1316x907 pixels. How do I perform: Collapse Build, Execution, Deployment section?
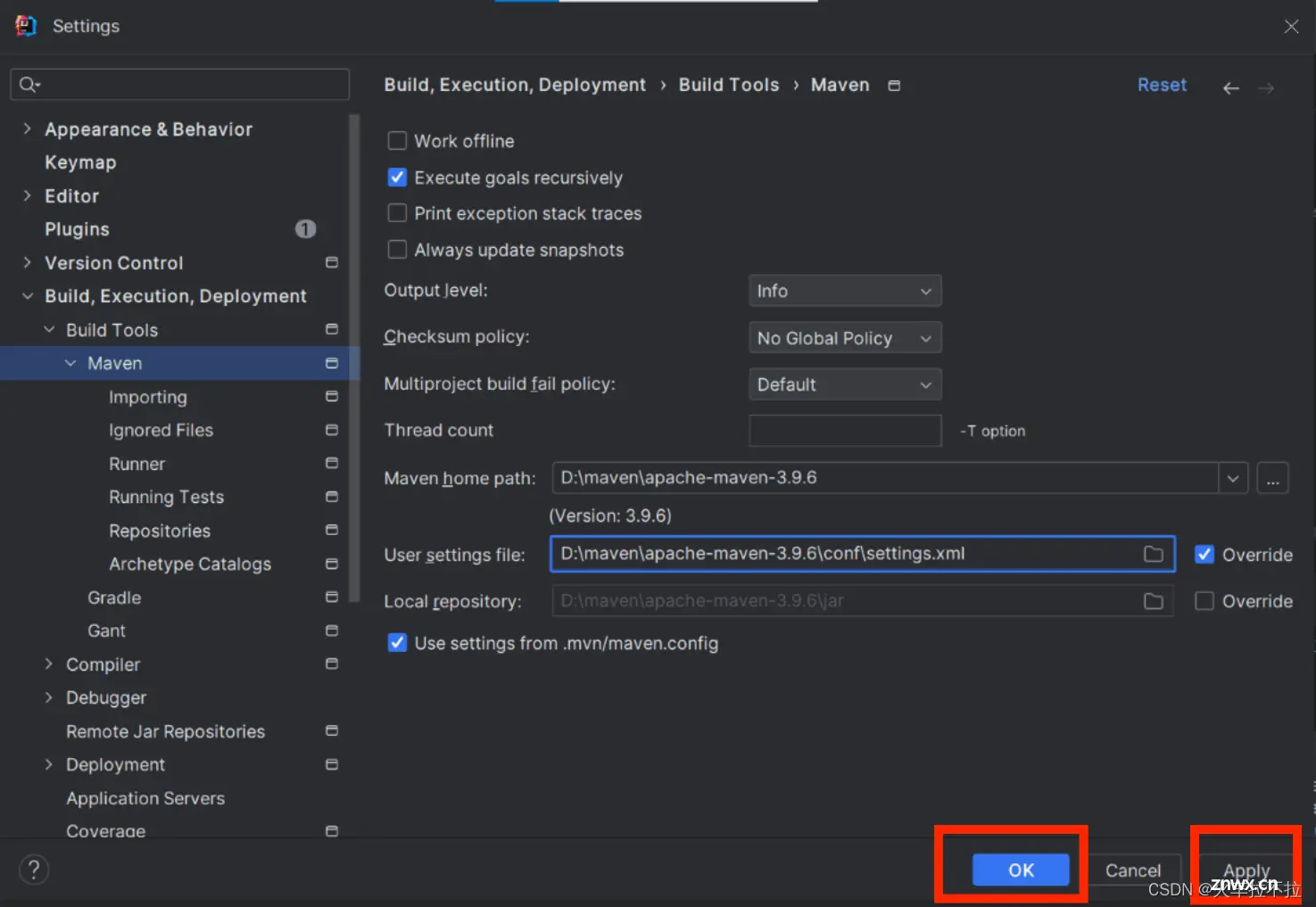pyautogui.click(x=27, y=296)
